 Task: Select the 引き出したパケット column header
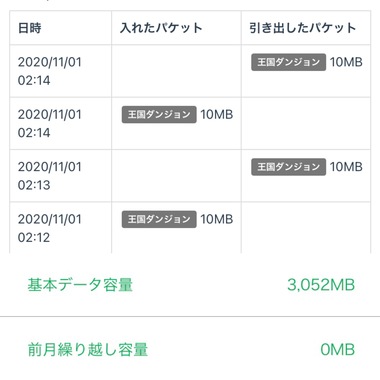(x=303, y=28)
